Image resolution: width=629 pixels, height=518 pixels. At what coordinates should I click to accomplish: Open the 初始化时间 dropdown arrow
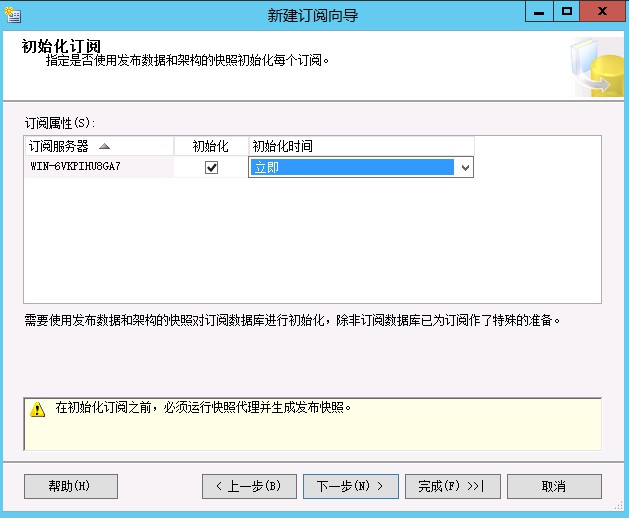pyautogui.click(x=464, y=168)
